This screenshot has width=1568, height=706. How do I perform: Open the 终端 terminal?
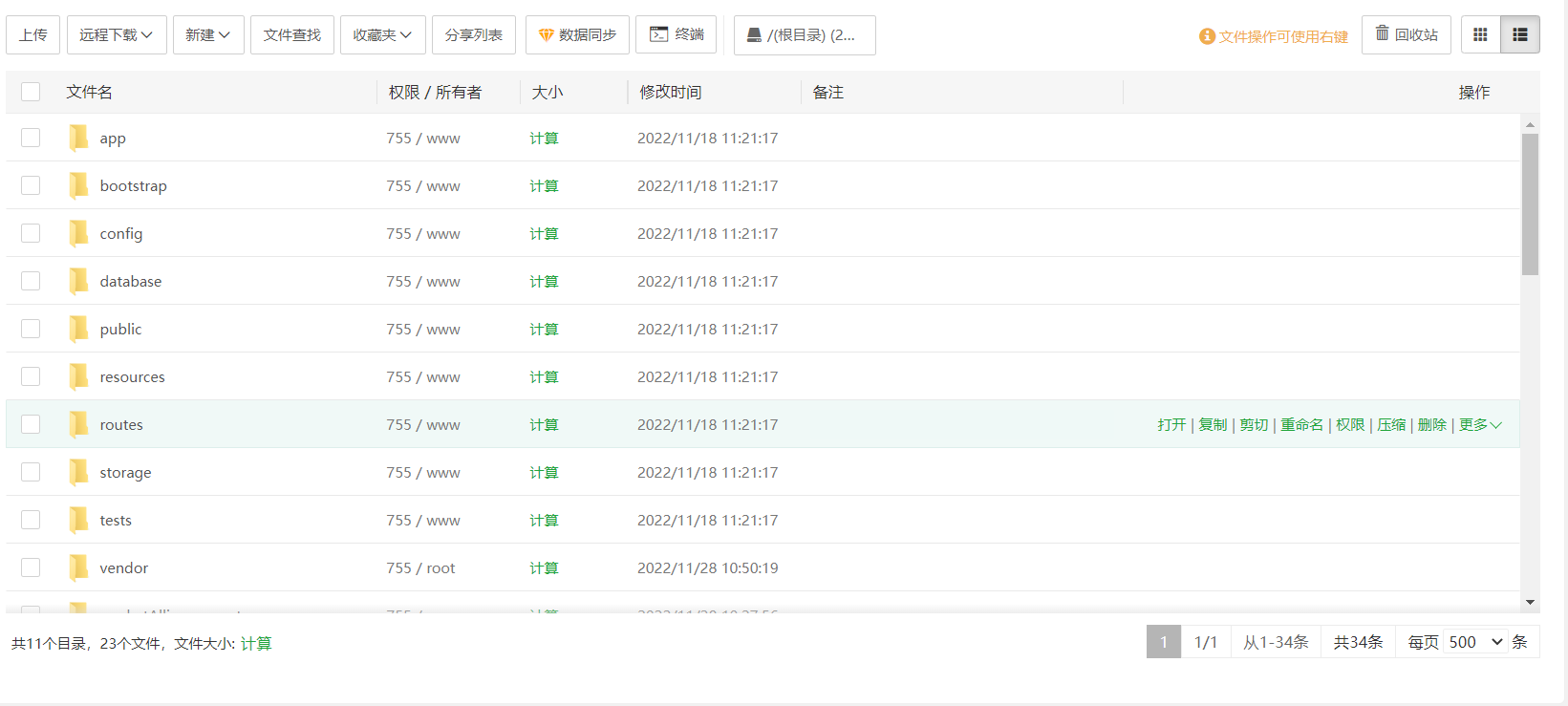point(677,34)
